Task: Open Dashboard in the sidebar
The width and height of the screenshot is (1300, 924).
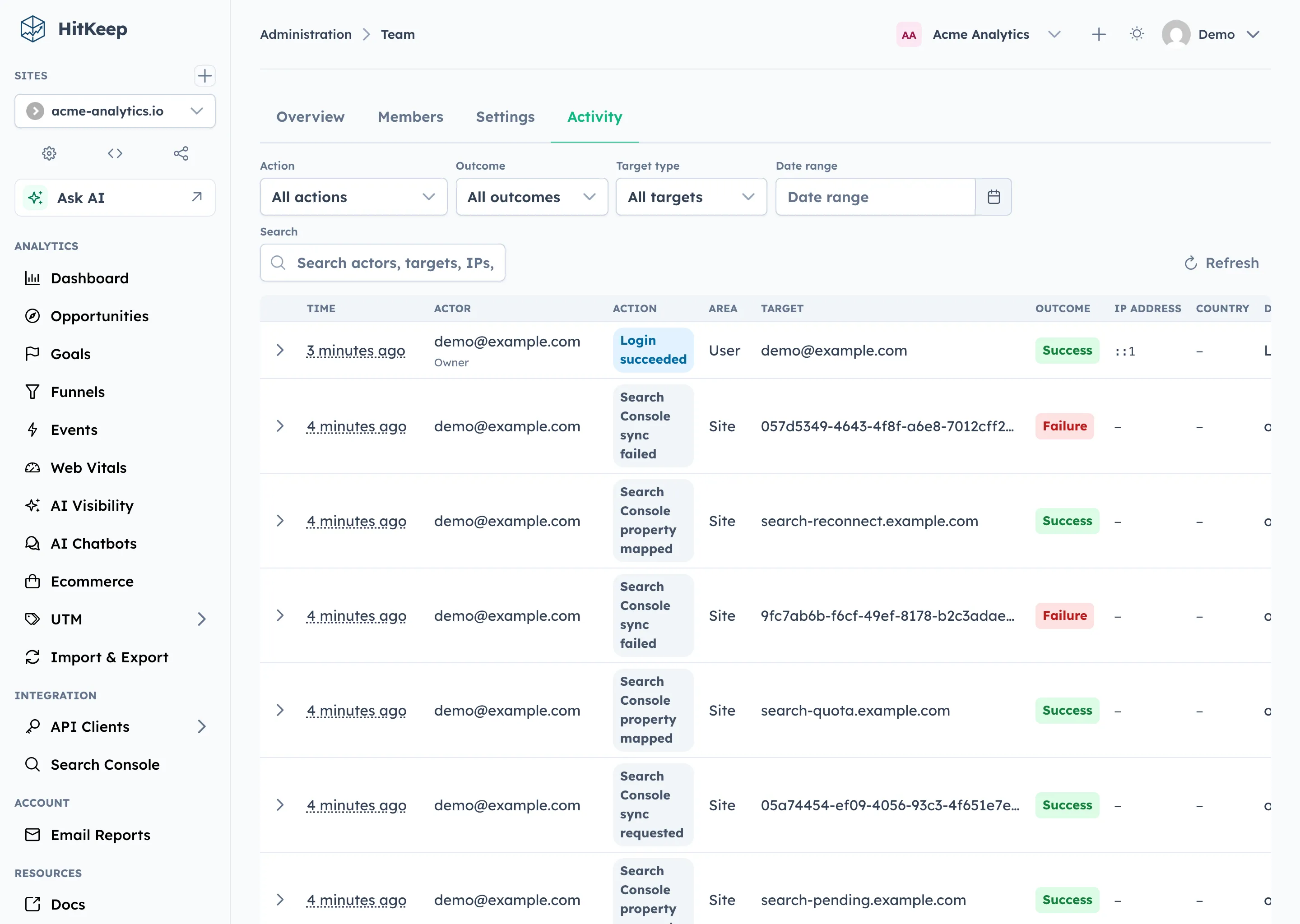Action: (x=115, y=278)
